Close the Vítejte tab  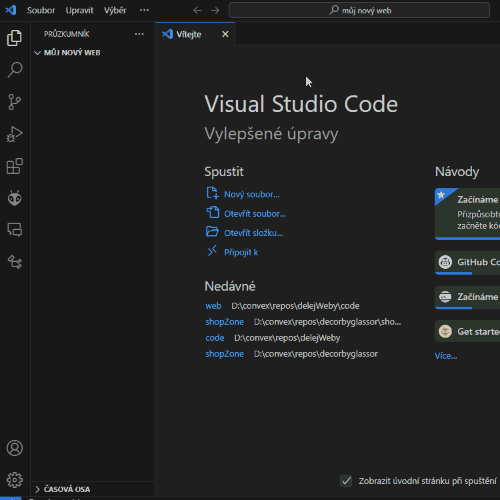point(225,34)
